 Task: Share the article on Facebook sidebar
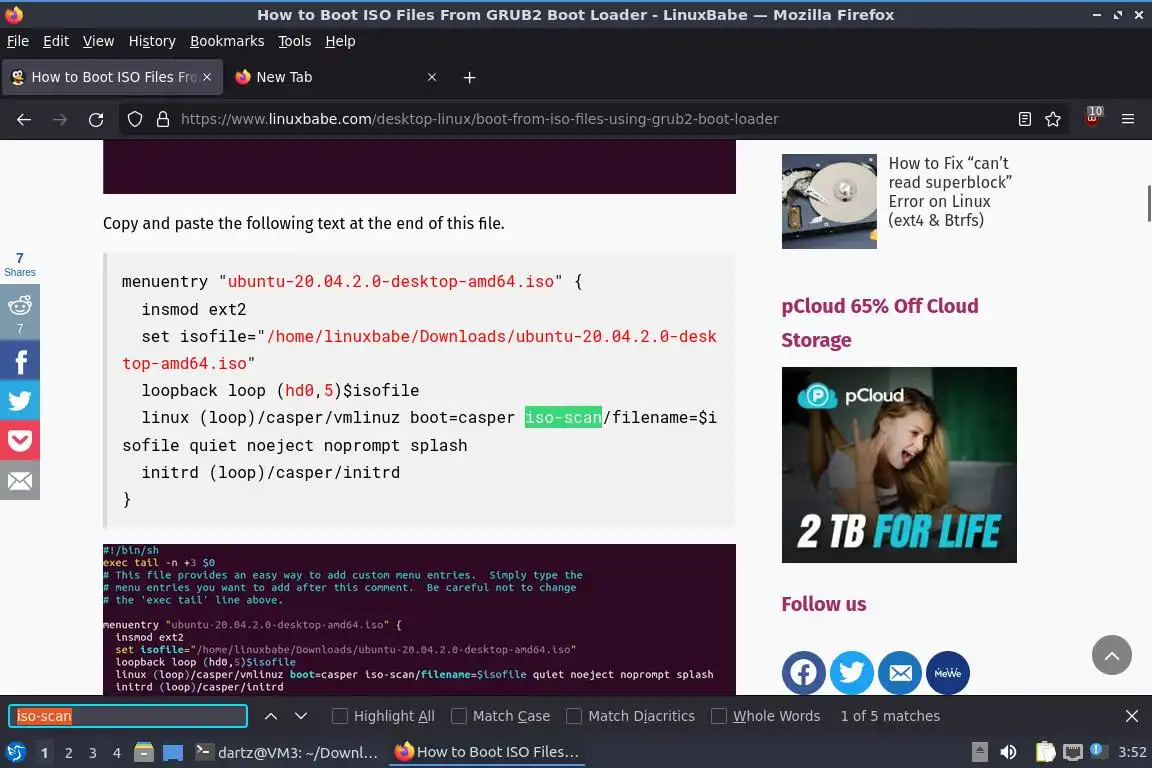tap(20, 361)
